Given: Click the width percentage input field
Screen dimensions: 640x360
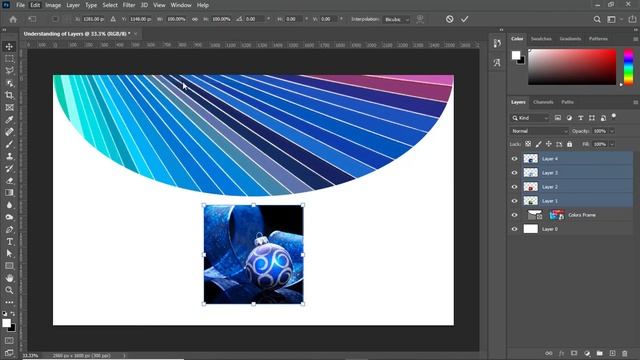Looking at the screenshot, I should (177, 19).
